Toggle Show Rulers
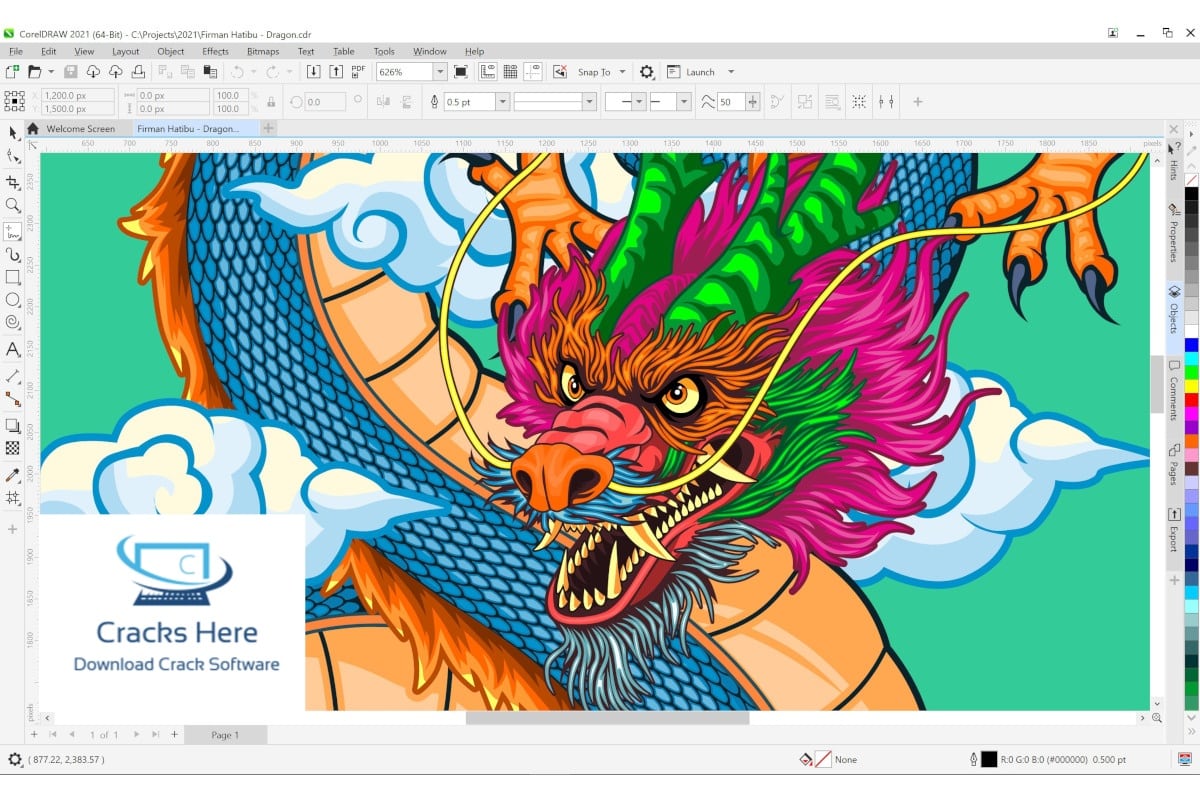 tap(488, 72)
